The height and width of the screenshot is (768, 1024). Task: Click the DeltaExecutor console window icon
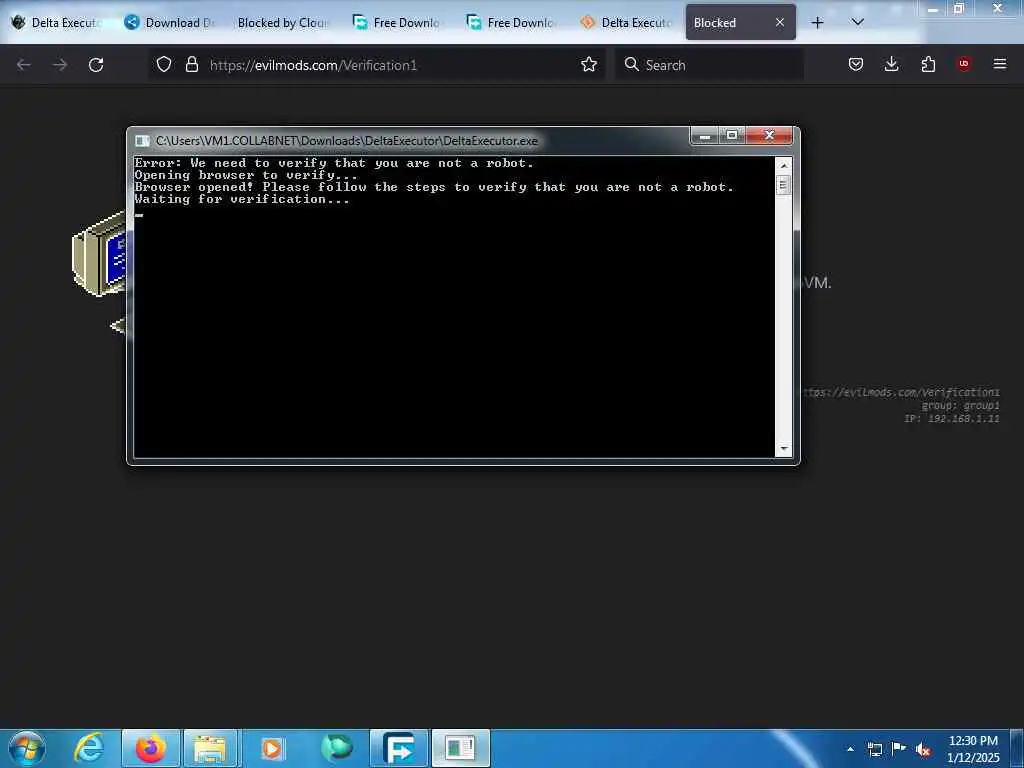click(x=142, y=140)
